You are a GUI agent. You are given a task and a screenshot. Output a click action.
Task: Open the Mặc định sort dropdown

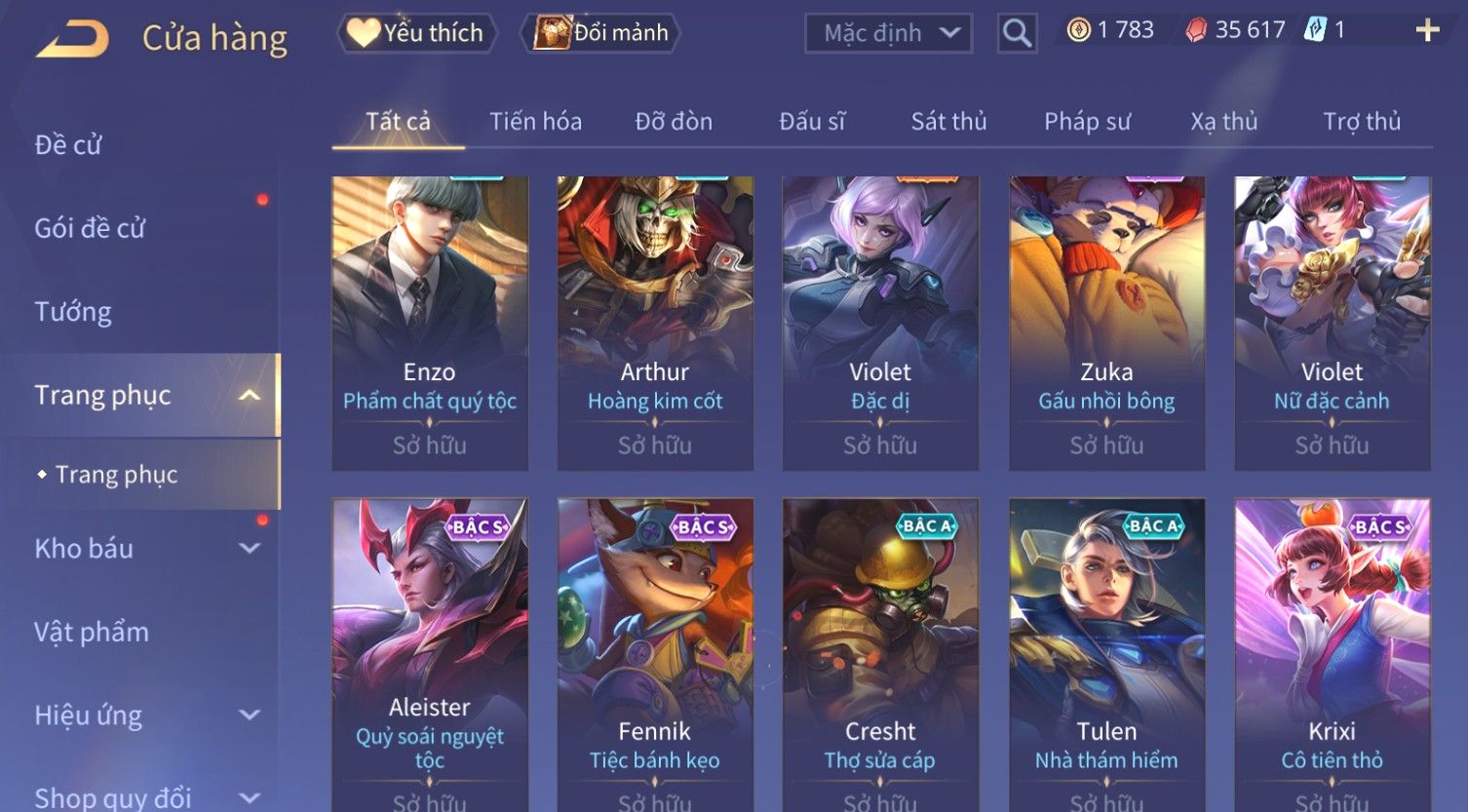click(x=888, y=34)
